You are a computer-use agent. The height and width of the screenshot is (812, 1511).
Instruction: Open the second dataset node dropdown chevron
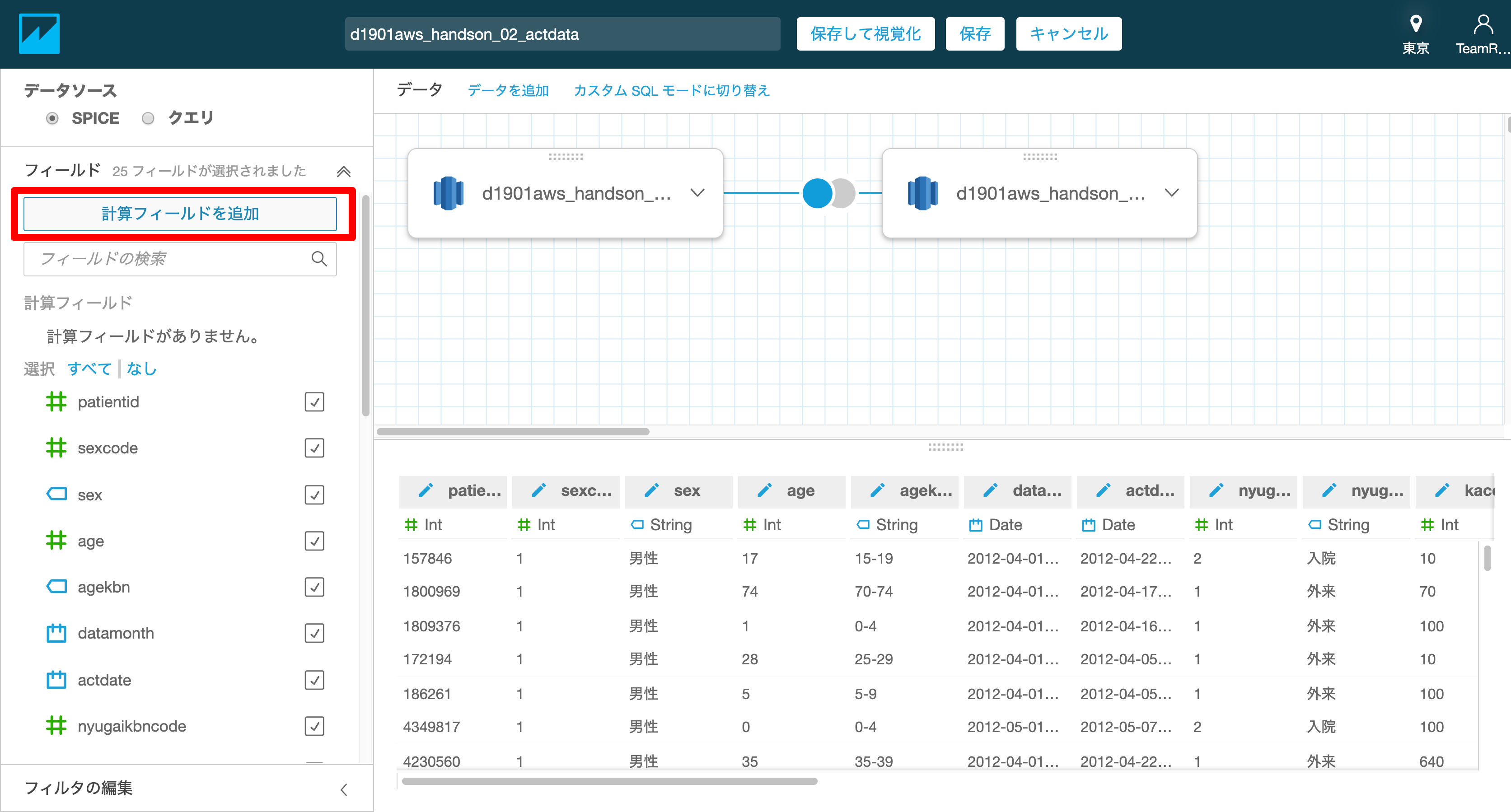[x=1171, y=193]
